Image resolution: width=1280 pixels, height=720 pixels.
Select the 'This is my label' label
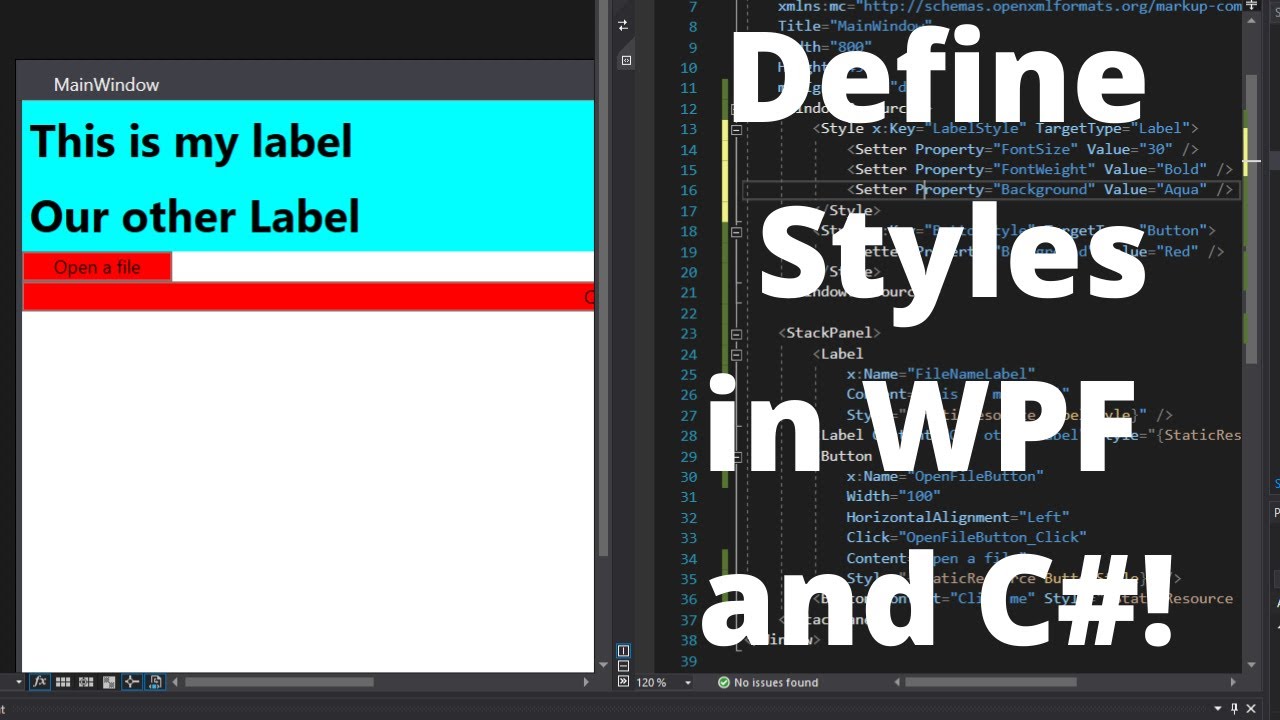tap(191, 142)
